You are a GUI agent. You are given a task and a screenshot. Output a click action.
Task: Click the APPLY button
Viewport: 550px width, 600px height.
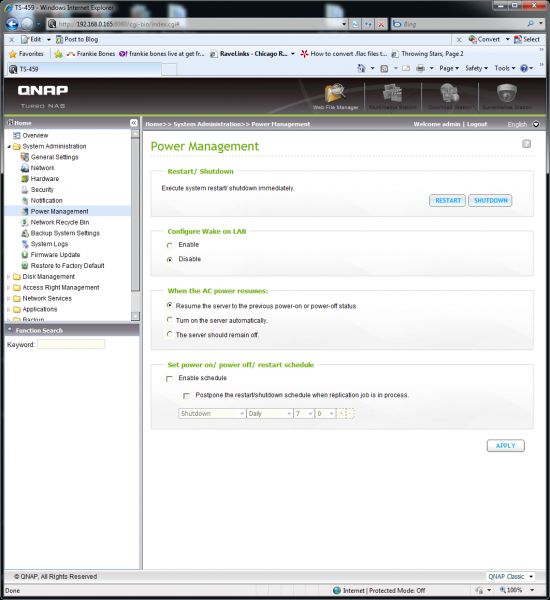coord(506,446)
